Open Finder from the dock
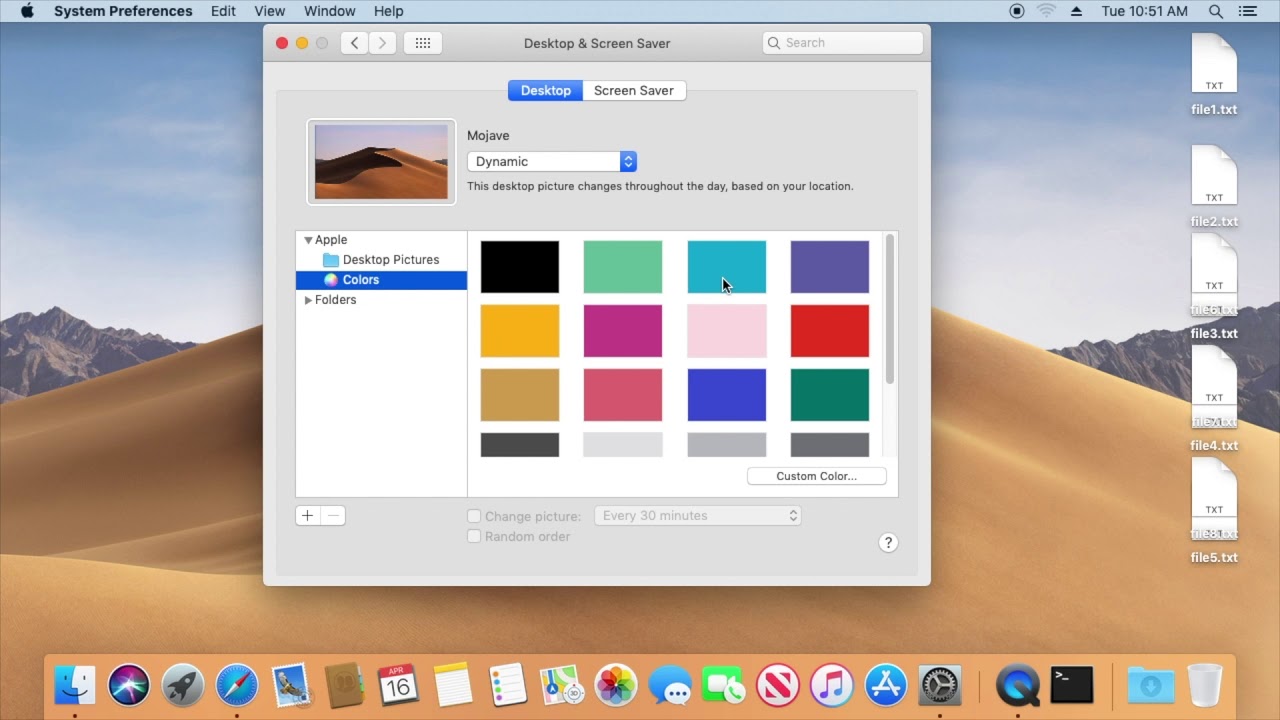 [75, 685]
